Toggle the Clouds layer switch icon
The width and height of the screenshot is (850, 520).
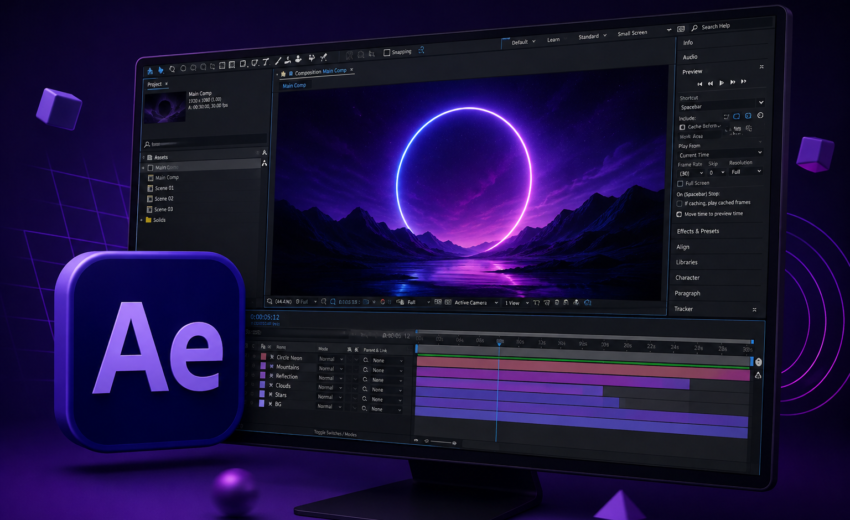[x=271, y=385]
